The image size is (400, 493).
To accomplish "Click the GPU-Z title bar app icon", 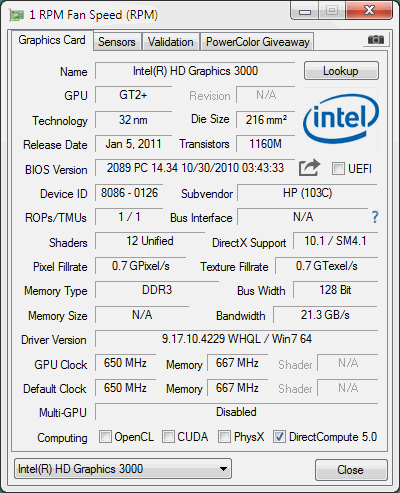I will [x=17, y=15].
